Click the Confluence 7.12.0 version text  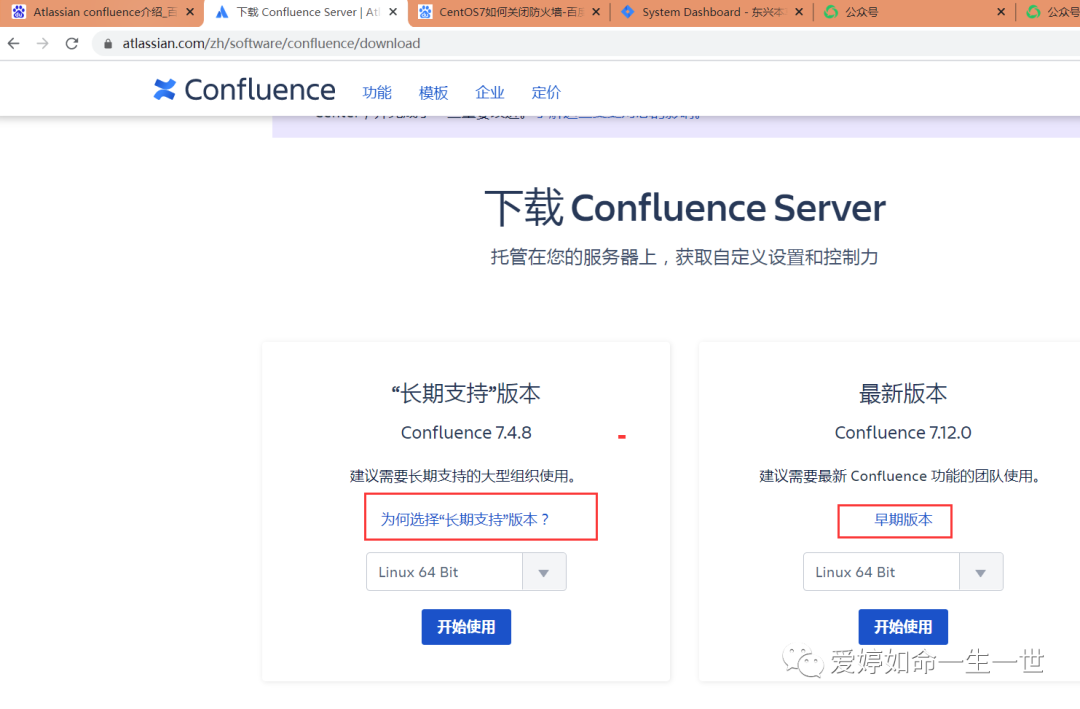(x=903, y=433)
